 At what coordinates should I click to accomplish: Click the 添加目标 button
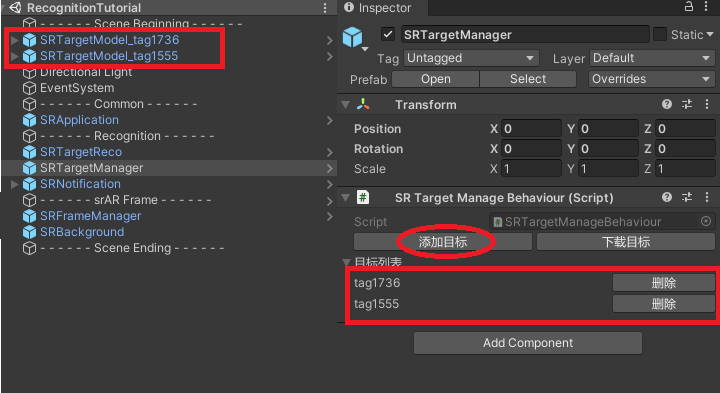[x=443, y=241]
